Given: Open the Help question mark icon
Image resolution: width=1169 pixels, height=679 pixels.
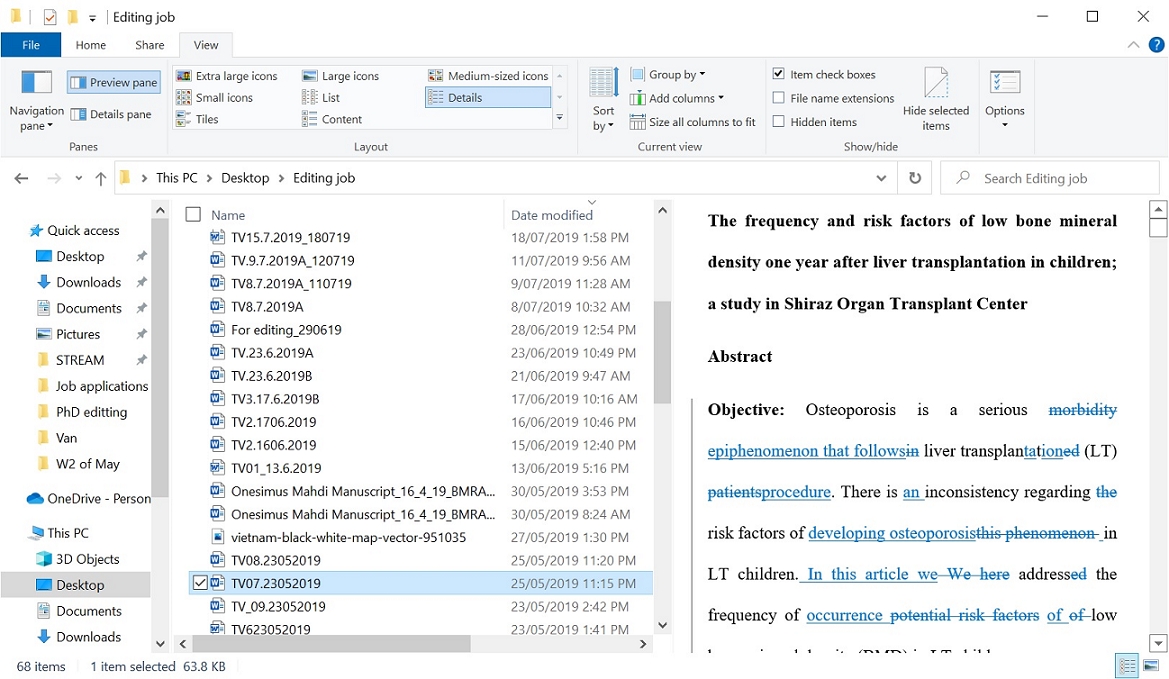Looking at the screenshot, I should point(1156,45).
